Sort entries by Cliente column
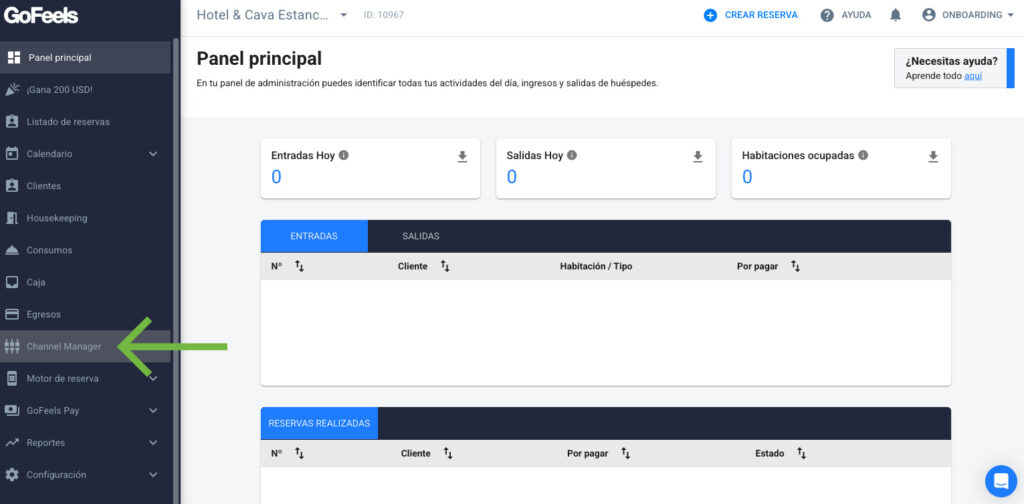Image resolution: width=1024 pixels, height=504 pixels. pyautogui.click(x=445, y=267)
